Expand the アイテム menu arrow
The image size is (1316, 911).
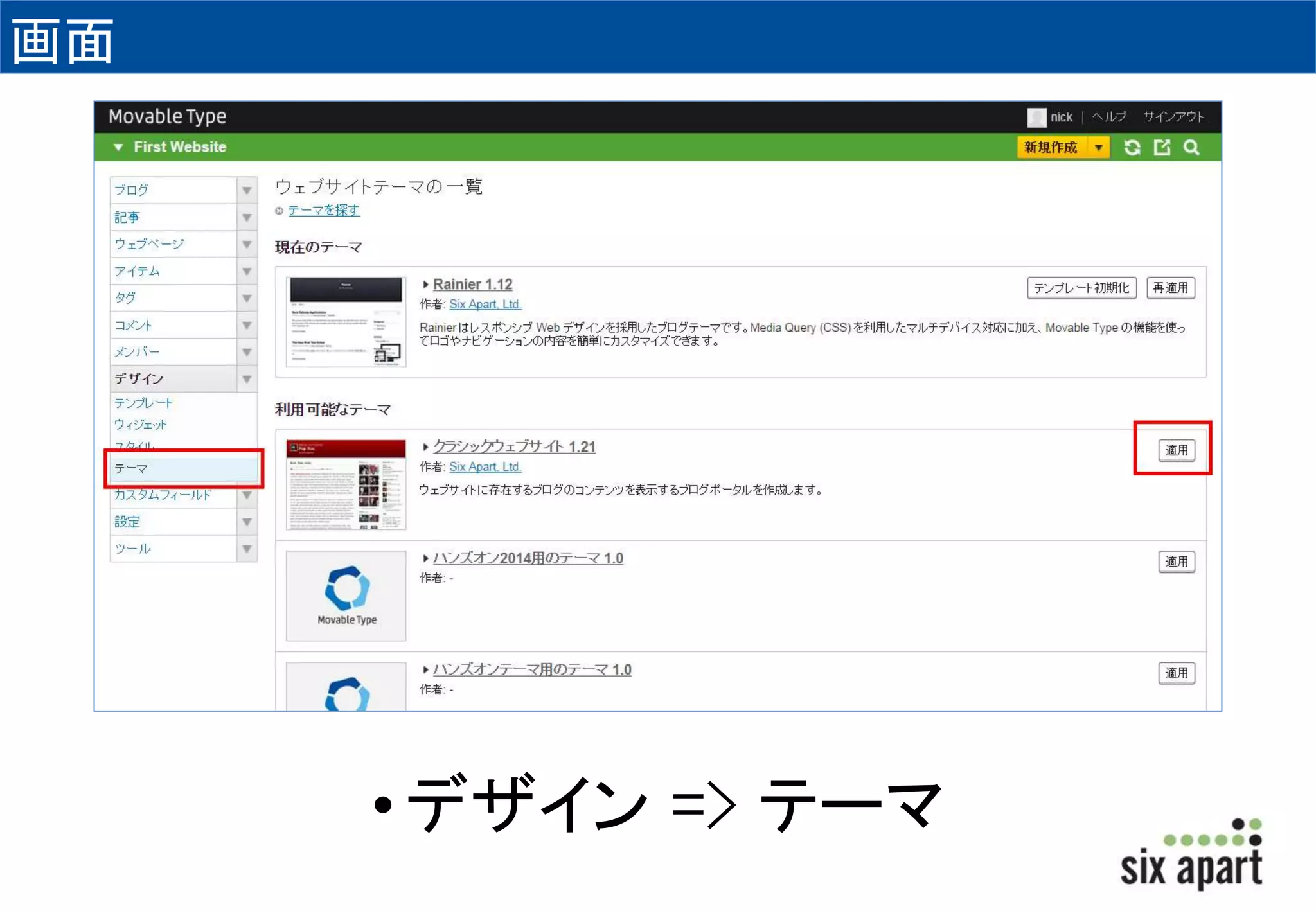[247, 272]
